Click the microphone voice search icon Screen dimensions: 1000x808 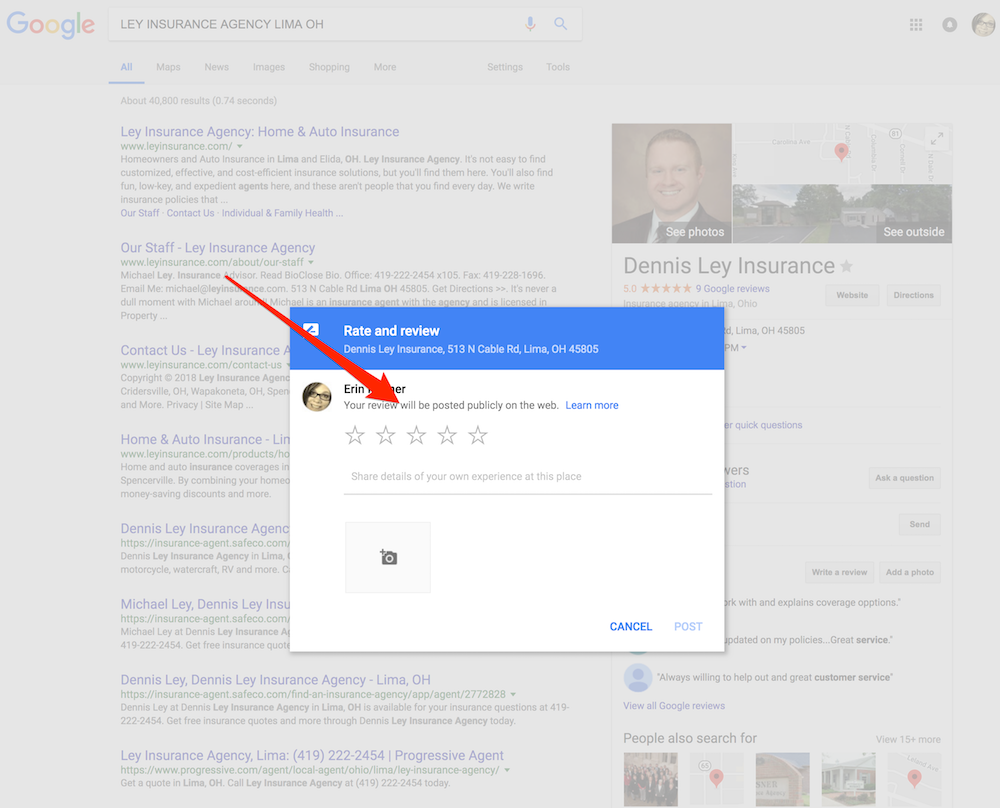(x=530, y=24)
